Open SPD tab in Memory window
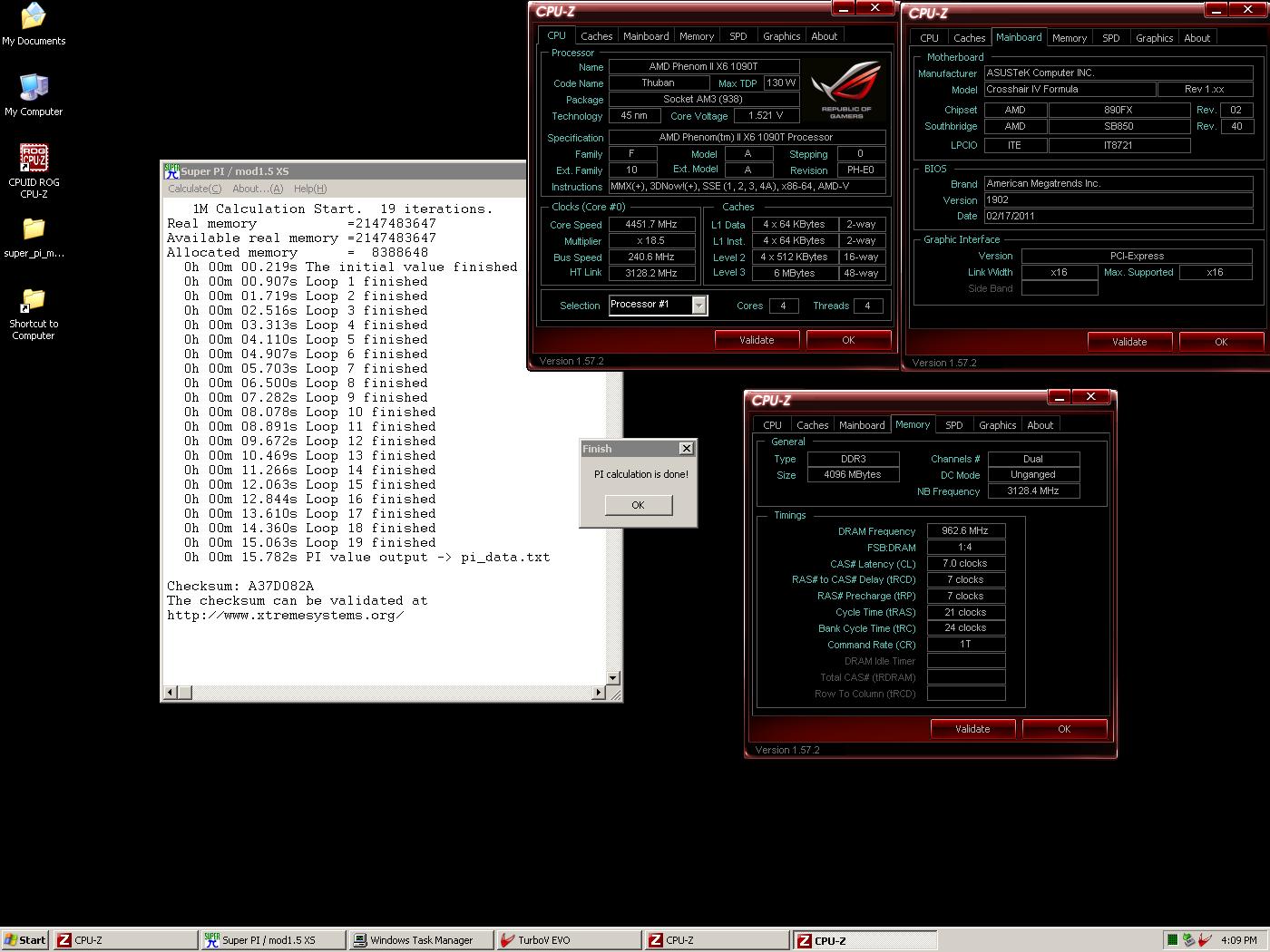 point(953,425)
